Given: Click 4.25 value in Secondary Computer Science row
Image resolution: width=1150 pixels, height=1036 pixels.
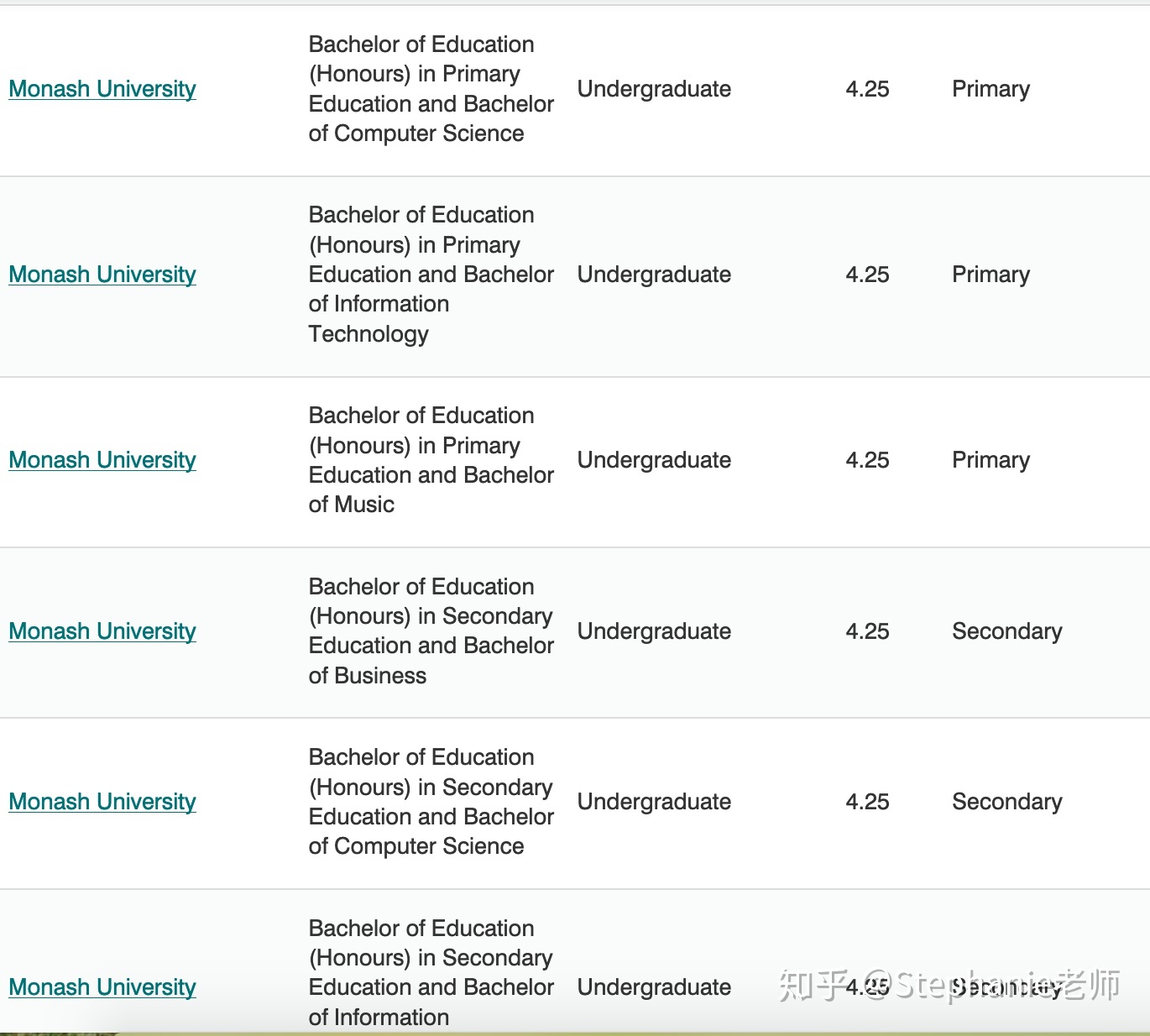Looking at the screenshot, I should [x=867, y=802].
